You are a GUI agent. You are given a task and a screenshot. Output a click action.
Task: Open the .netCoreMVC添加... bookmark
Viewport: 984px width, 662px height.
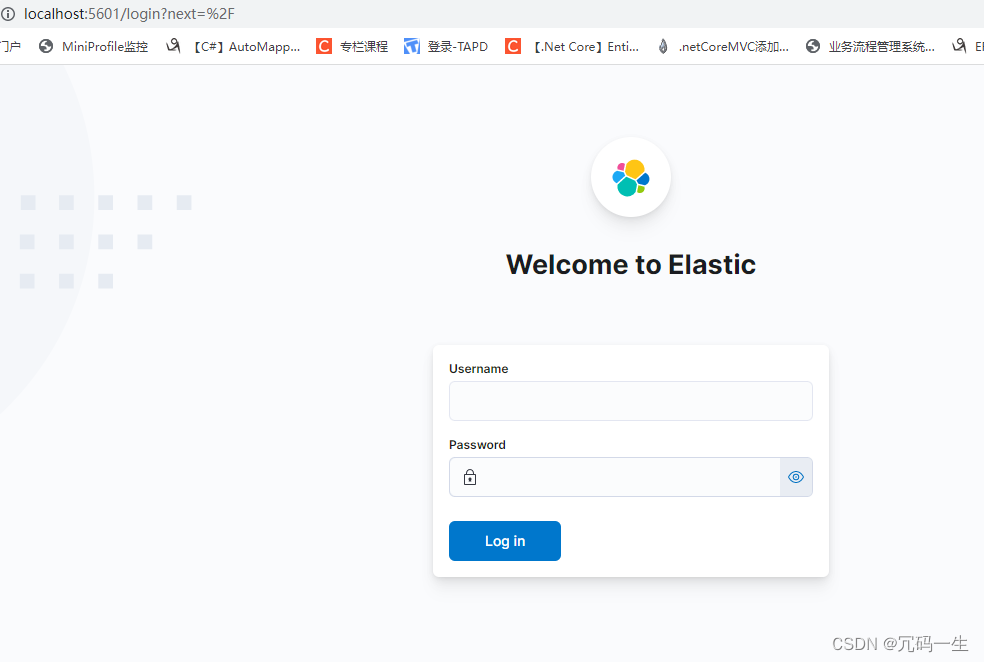(722, 46)
